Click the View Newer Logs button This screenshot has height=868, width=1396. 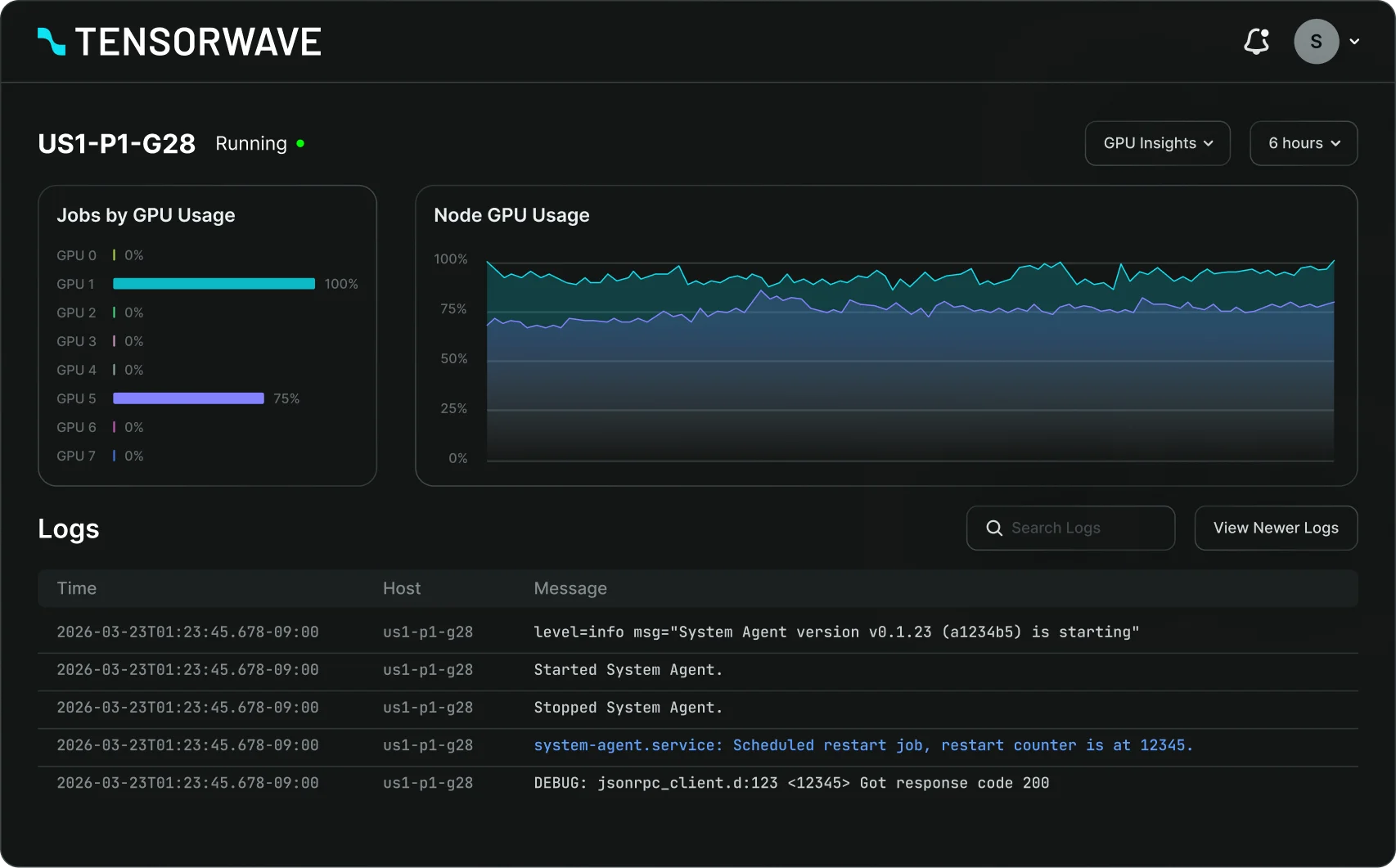(x=1276, y=528)
